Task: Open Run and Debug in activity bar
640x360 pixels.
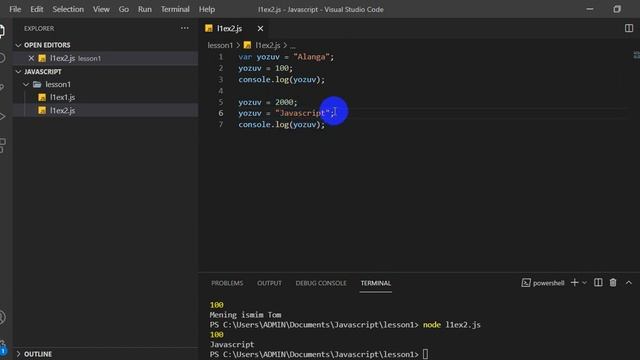Action: coord(2,116)
